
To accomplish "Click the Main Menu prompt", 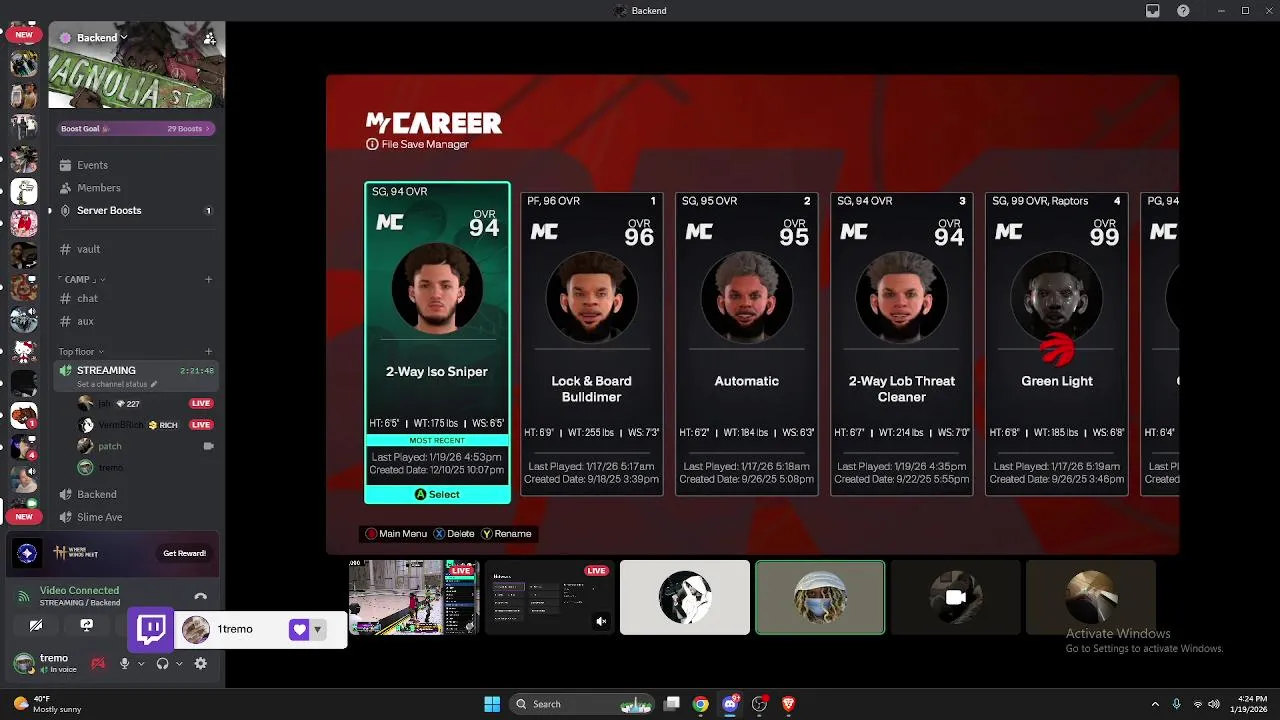I will coord(396,534).
